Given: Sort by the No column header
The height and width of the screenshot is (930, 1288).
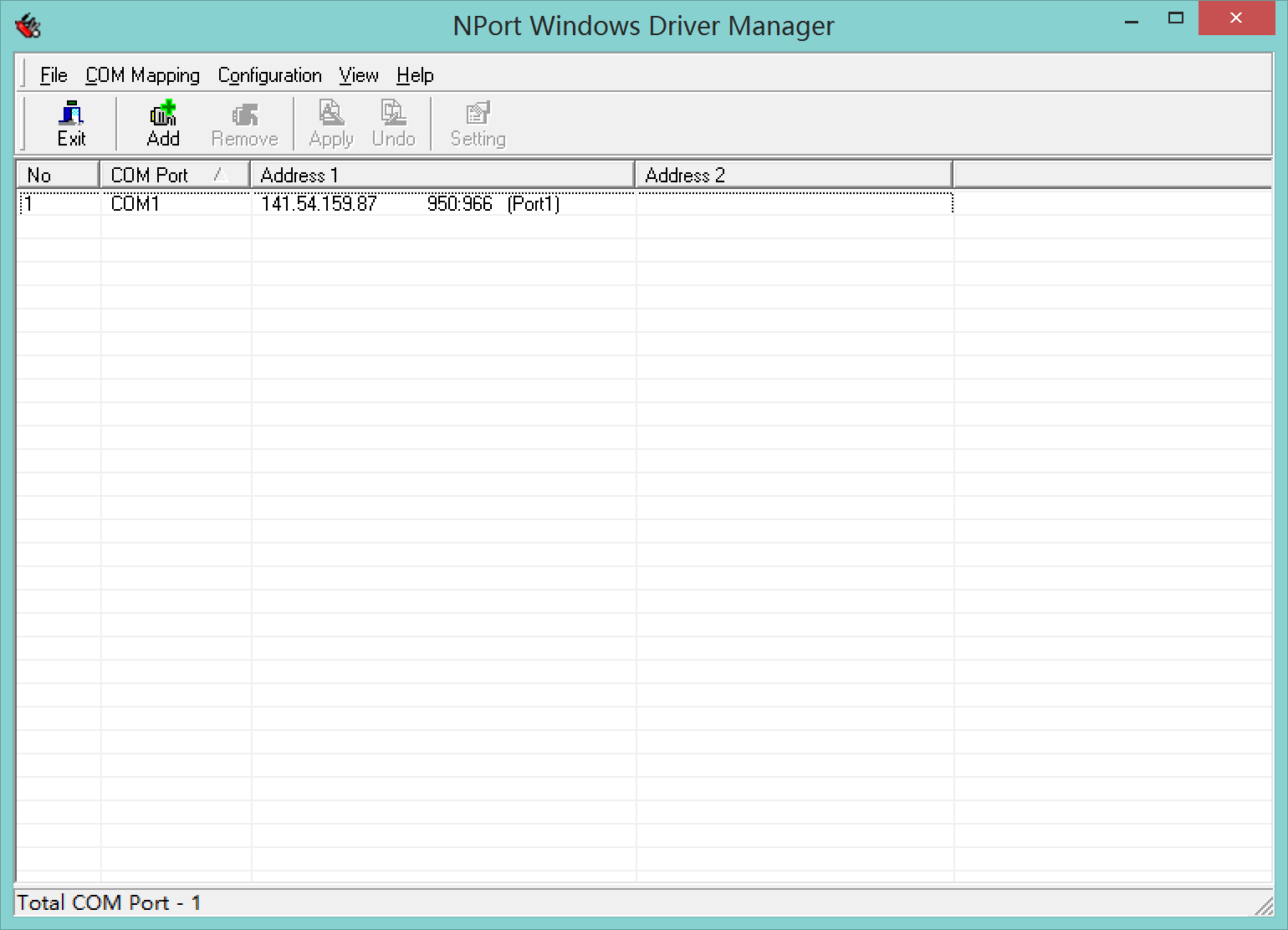Looking at the screenshot, I should coord(58,175).
